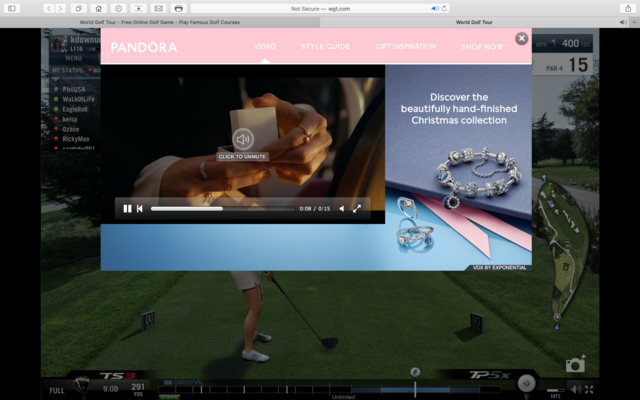The width and height of the screenshot is (640, 400).
Task: Toggle video player volume icon
Action: tap(342, 209)
